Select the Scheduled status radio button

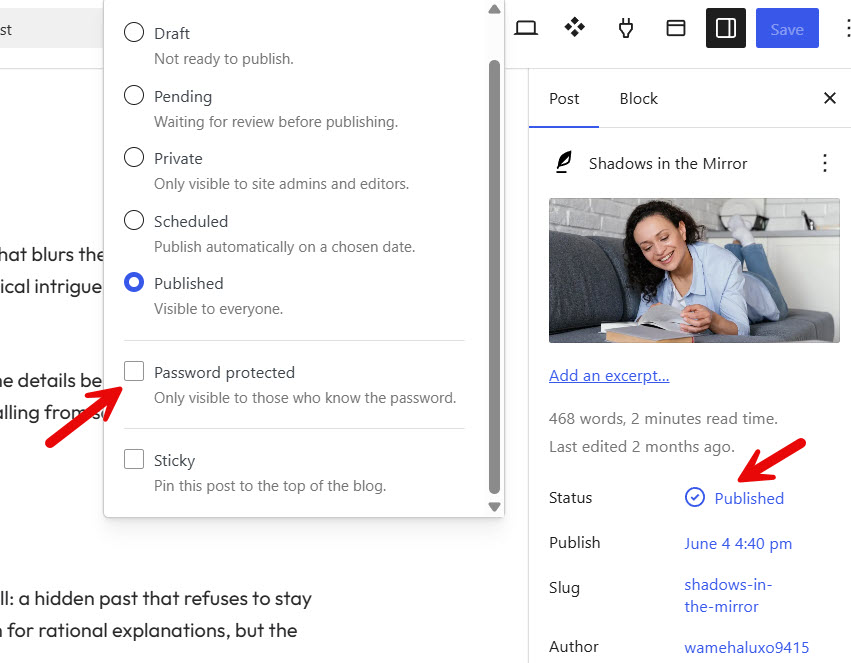coord(134,220)
